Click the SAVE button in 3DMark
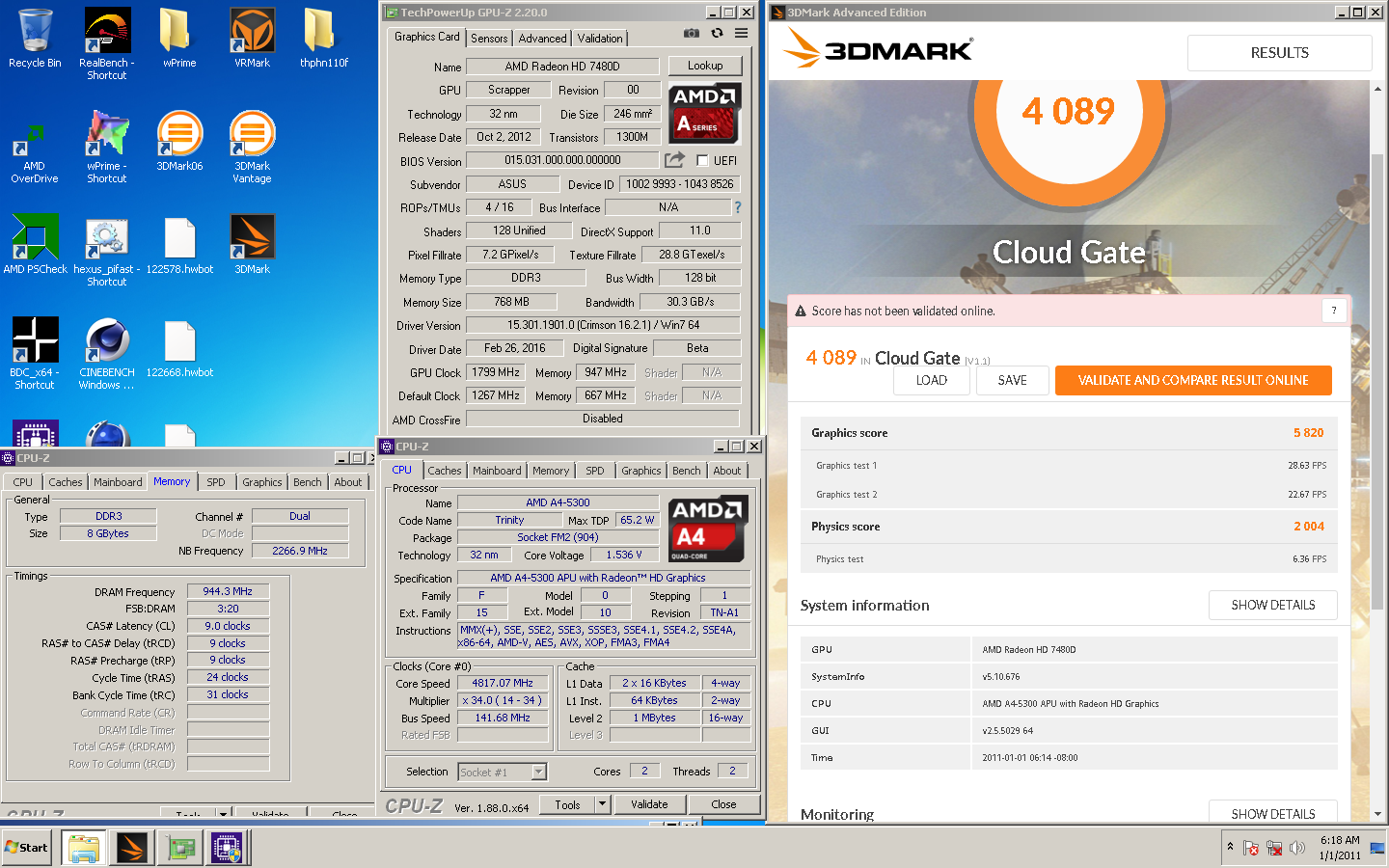This screenshot has width=1389, height=868. 1012,380
